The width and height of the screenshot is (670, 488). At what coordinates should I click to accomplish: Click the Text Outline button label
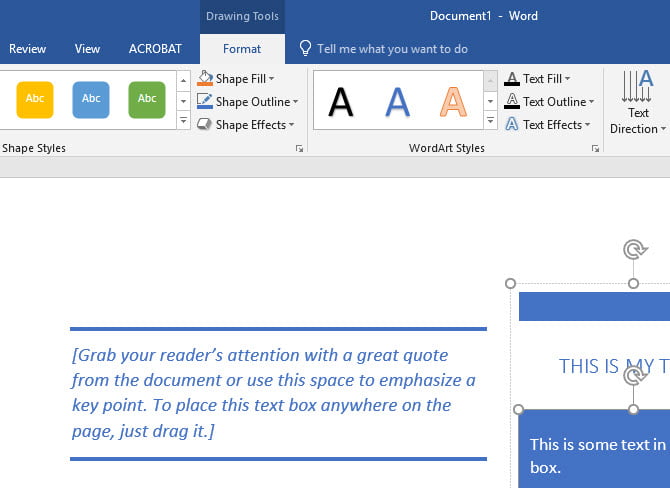coord(555,102)
